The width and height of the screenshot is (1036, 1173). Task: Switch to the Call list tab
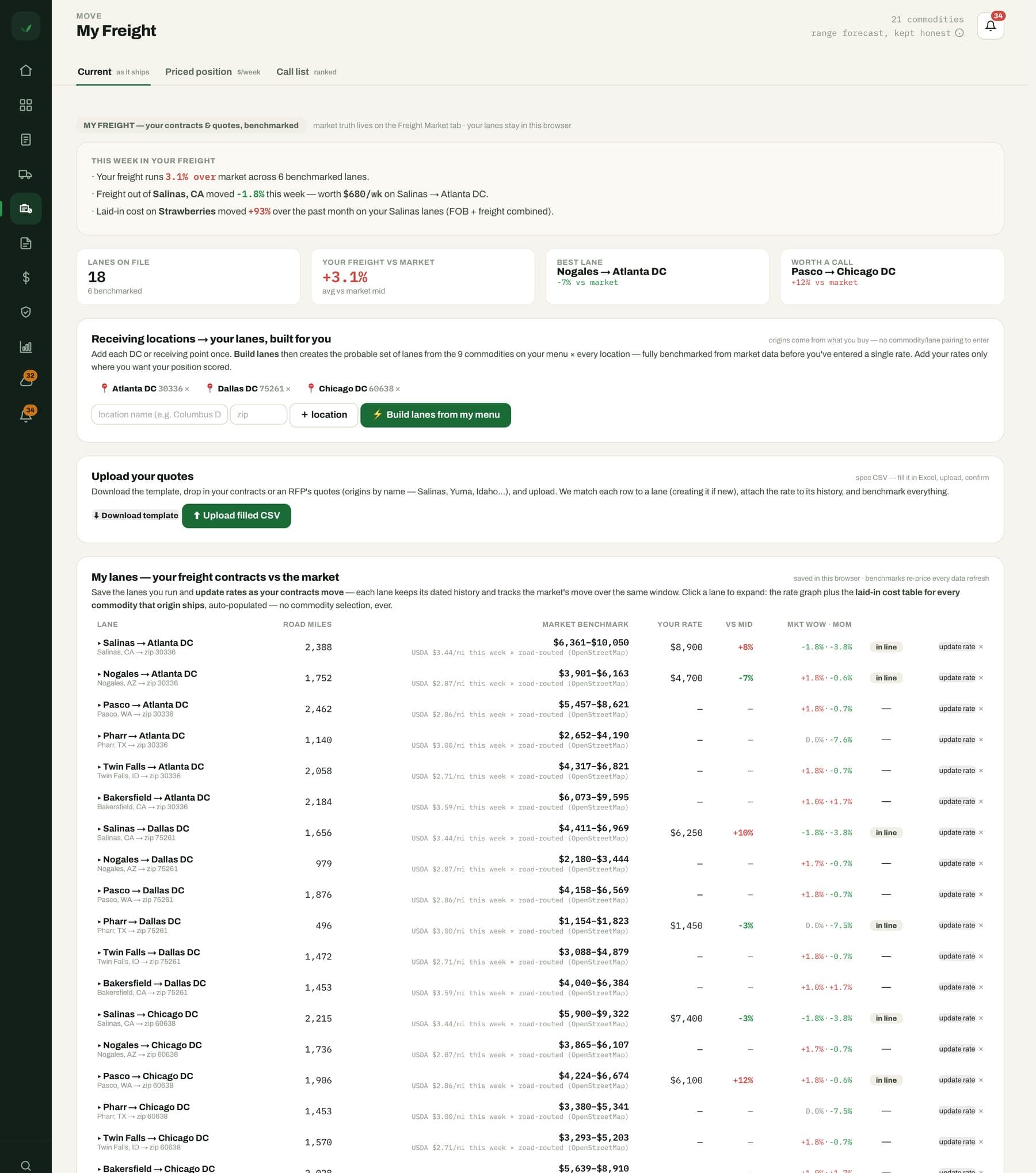point(306,72)
